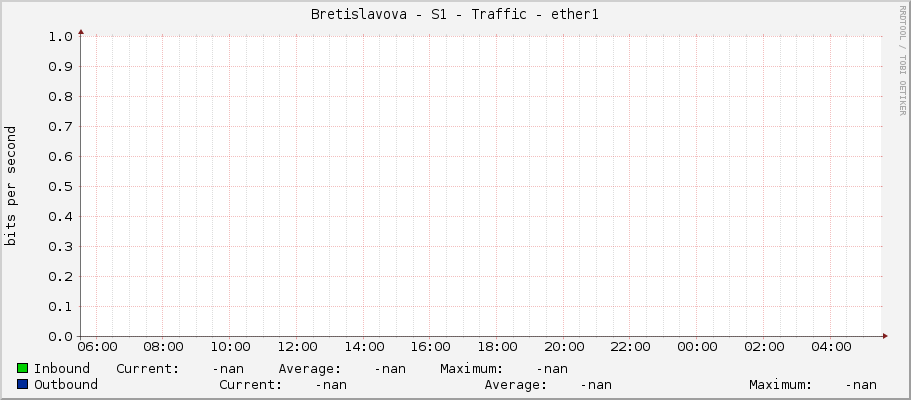Screen dimensions: 911x400
Task: Click the red arrow atop the y-axis
Action: 81,32
